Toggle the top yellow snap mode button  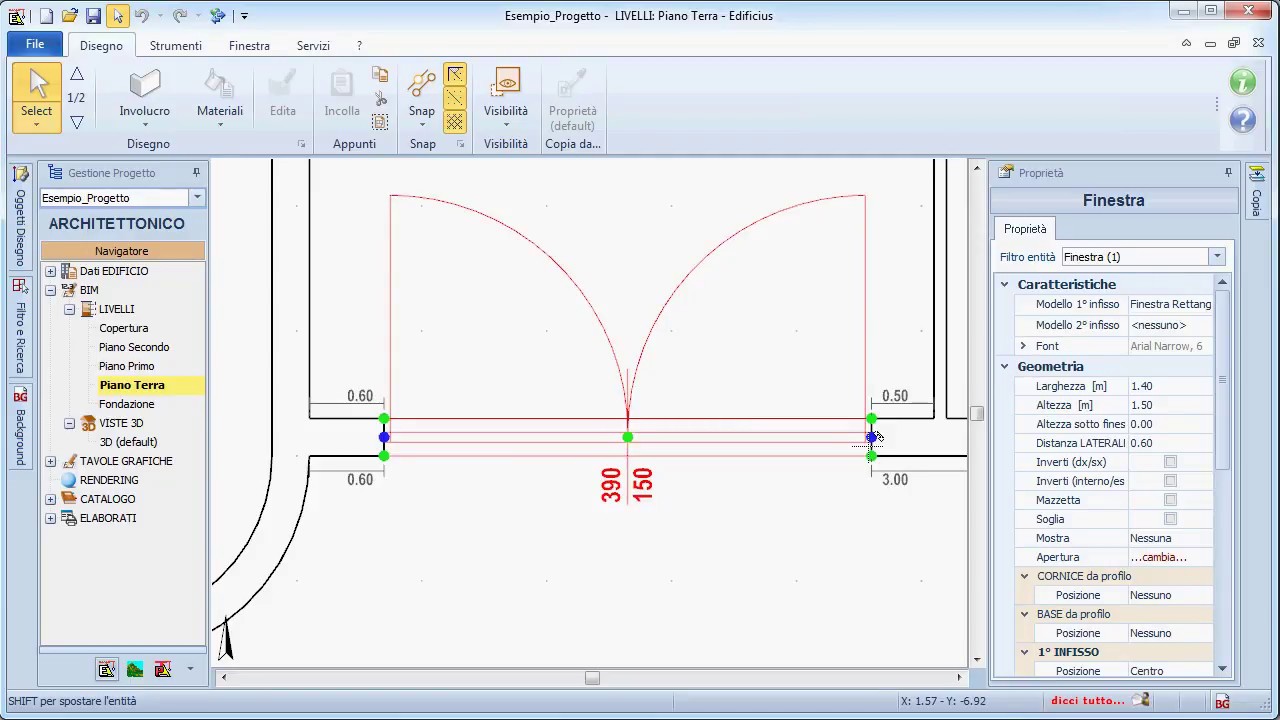455,75
